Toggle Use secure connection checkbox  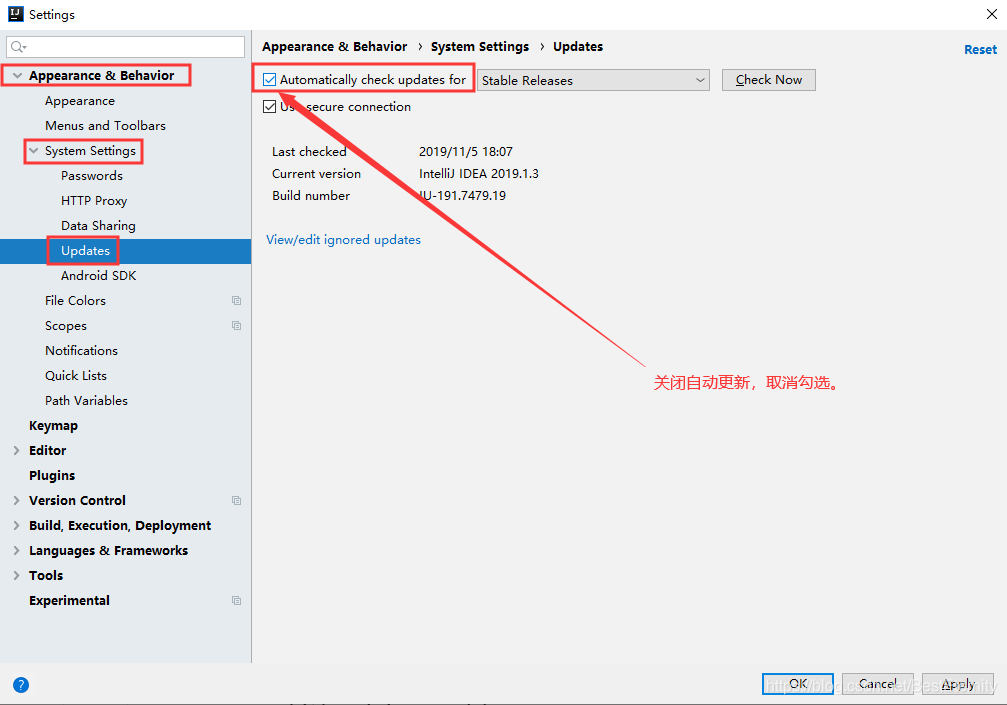[270, 107]
